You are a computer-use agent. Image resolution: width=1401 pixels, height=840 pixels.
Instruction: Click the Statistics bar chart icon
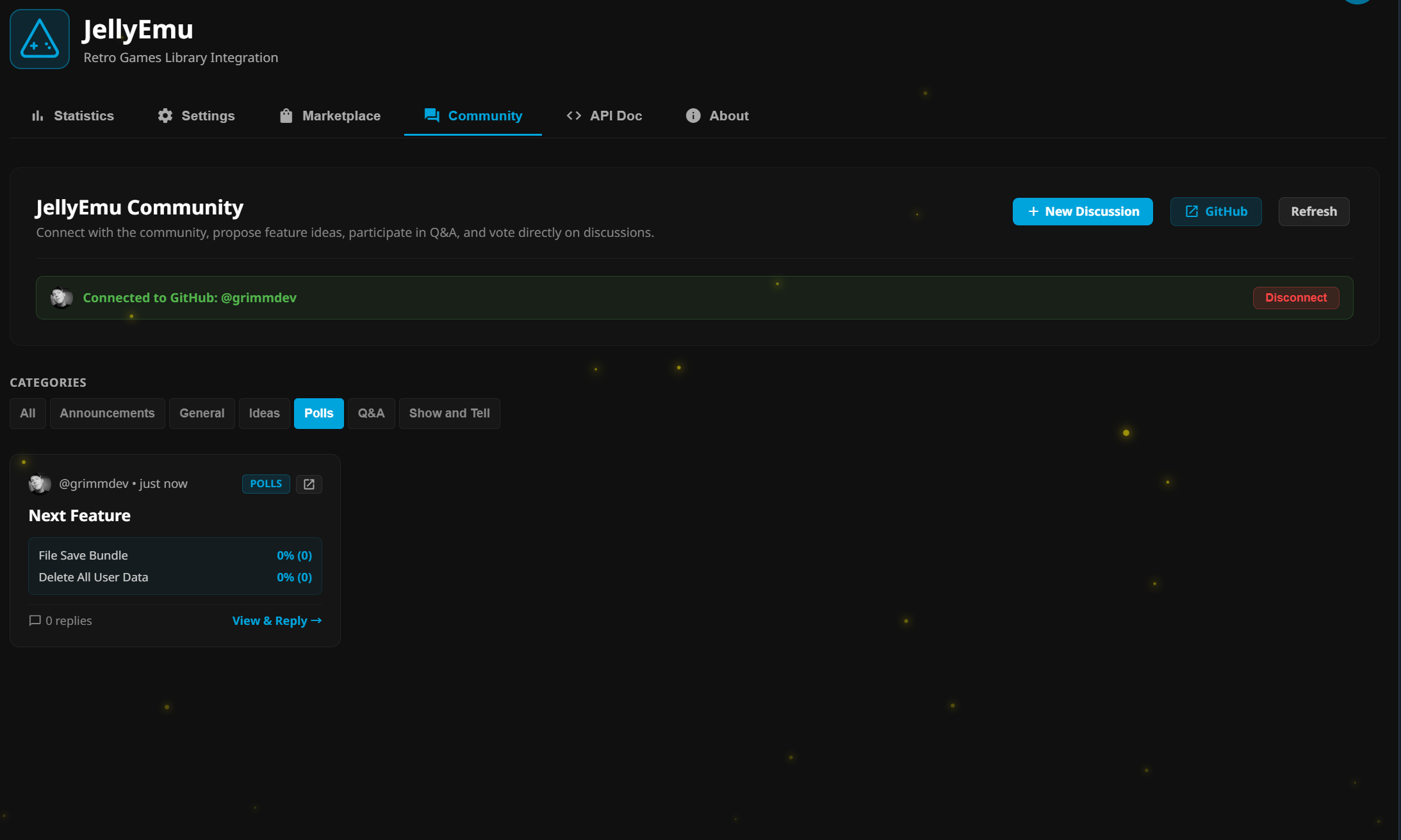coord(38,116)
